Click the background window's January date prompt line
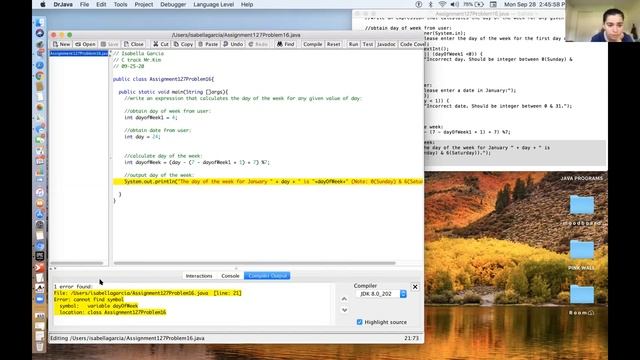640x360 pixels. coord(470,91)
